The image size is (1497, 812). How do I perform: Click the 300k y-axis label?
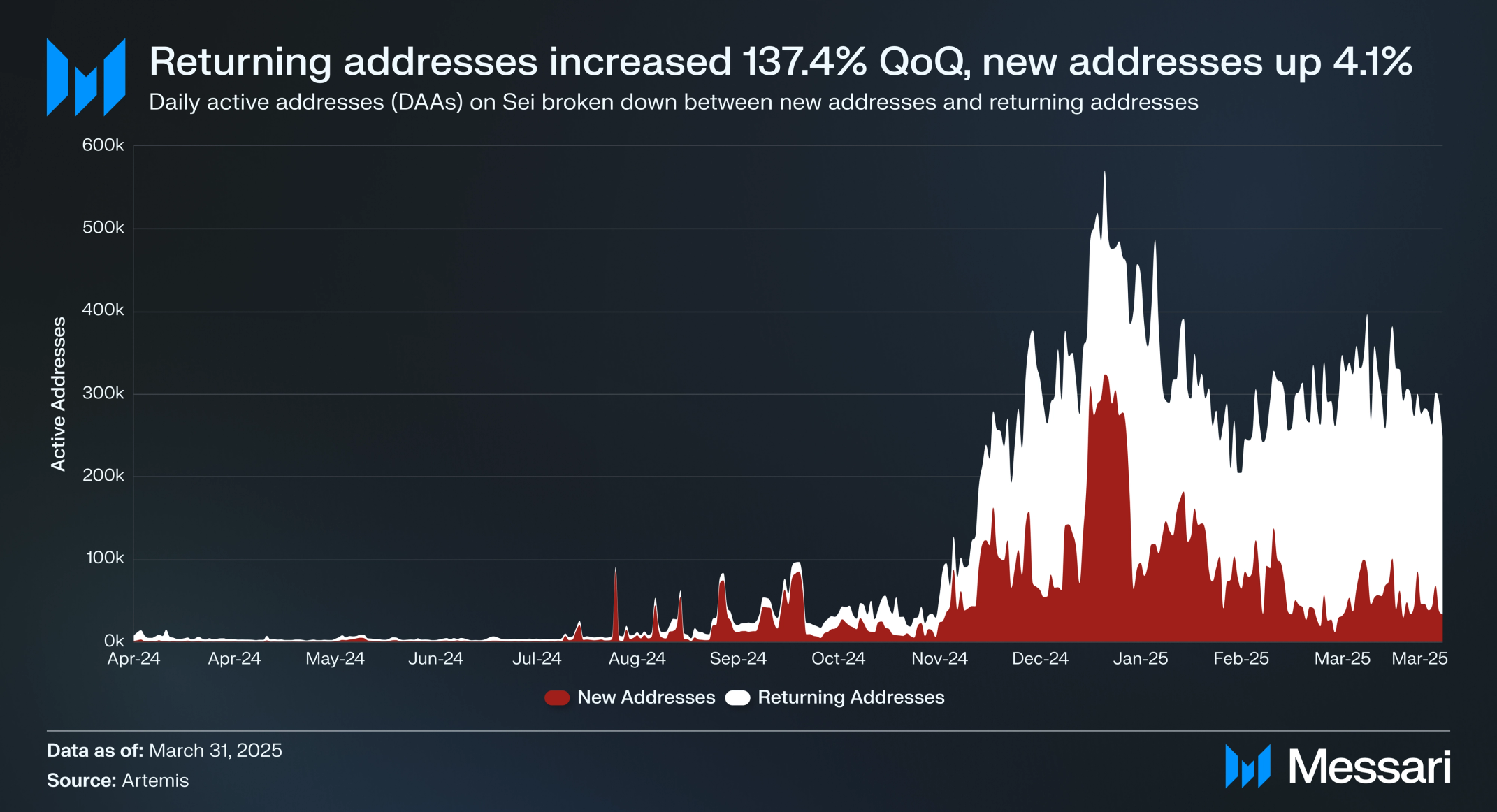103,393
